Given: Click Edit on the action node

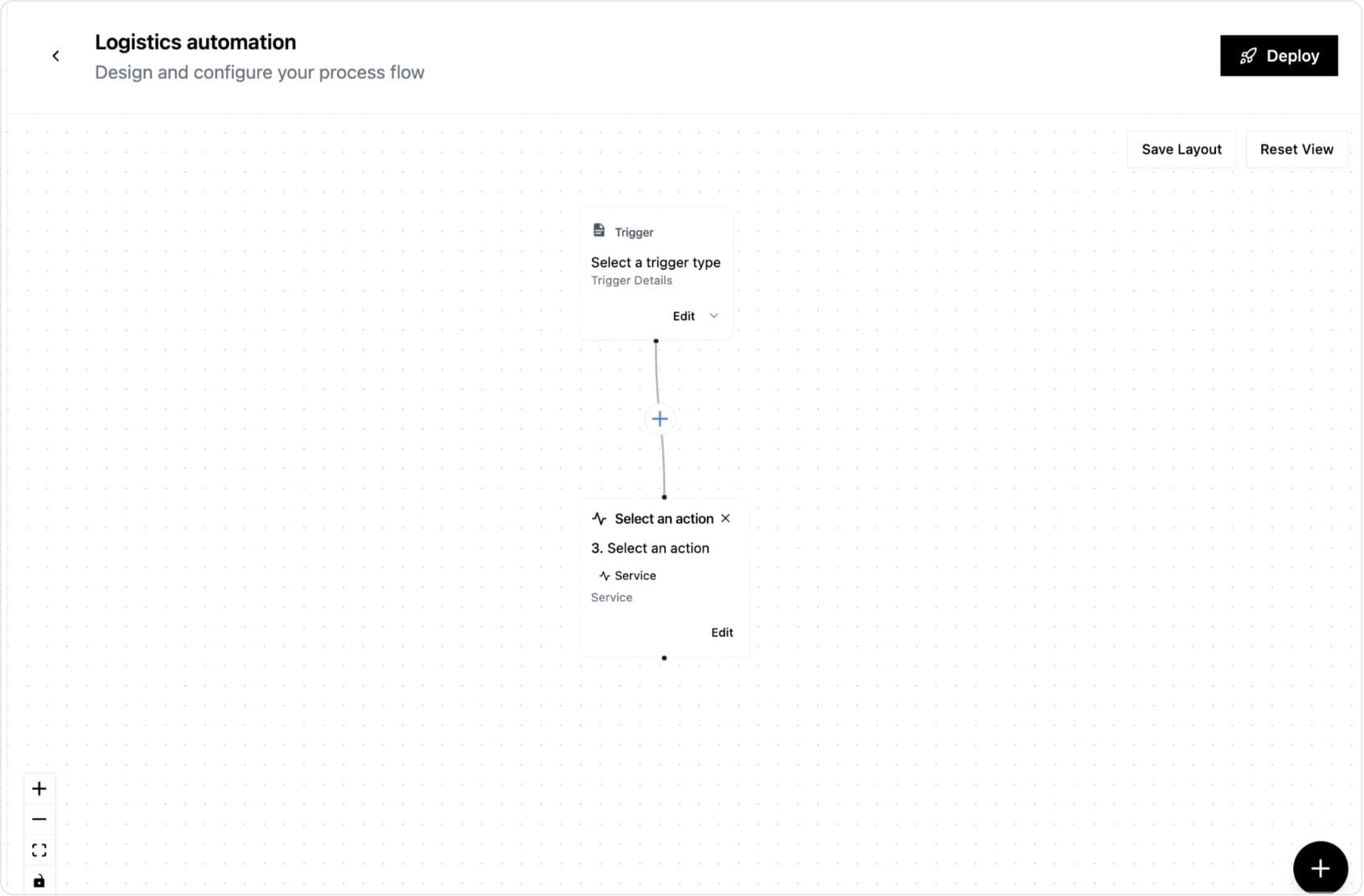Looking at the screenshot, I should tap(721, 633).
